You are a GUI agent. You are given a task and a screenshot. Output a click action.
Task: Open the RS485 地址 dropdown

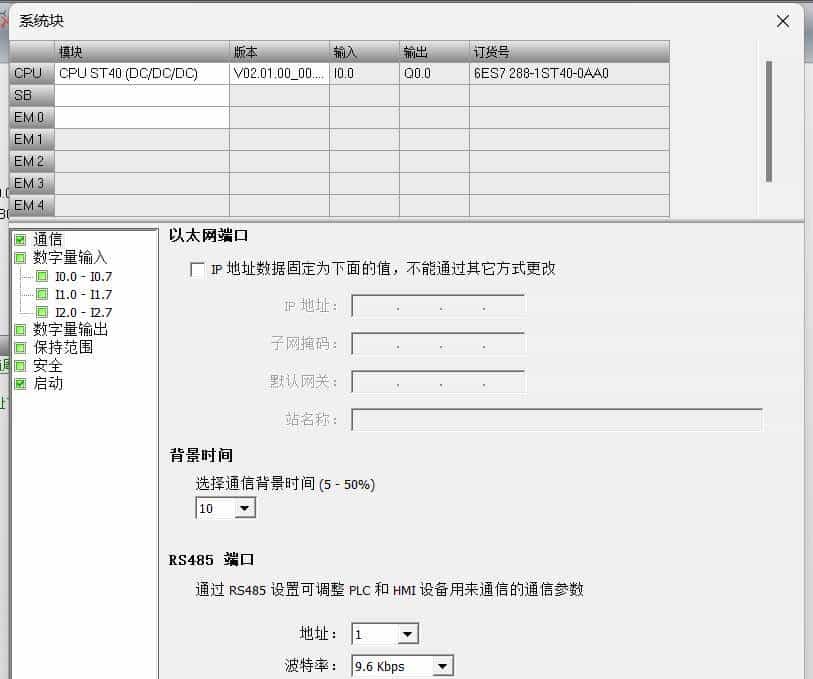[408, 633]
